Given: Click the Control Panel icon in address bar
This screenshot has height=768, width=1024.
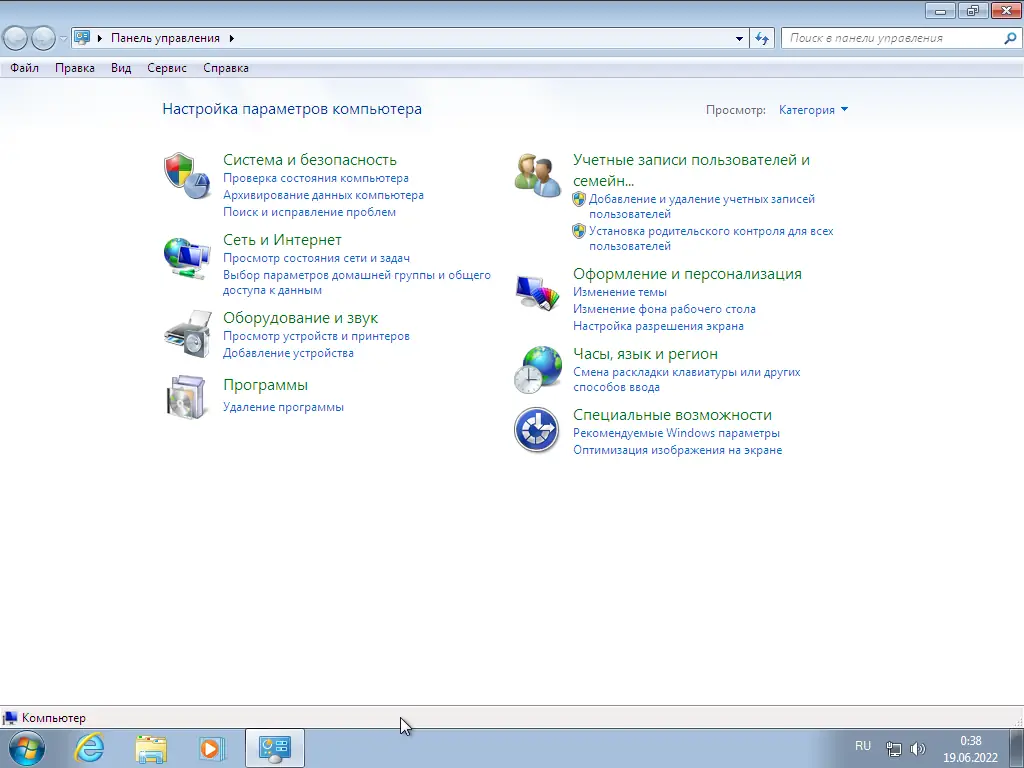Looking at the screenshot, I should coord(82,37).
